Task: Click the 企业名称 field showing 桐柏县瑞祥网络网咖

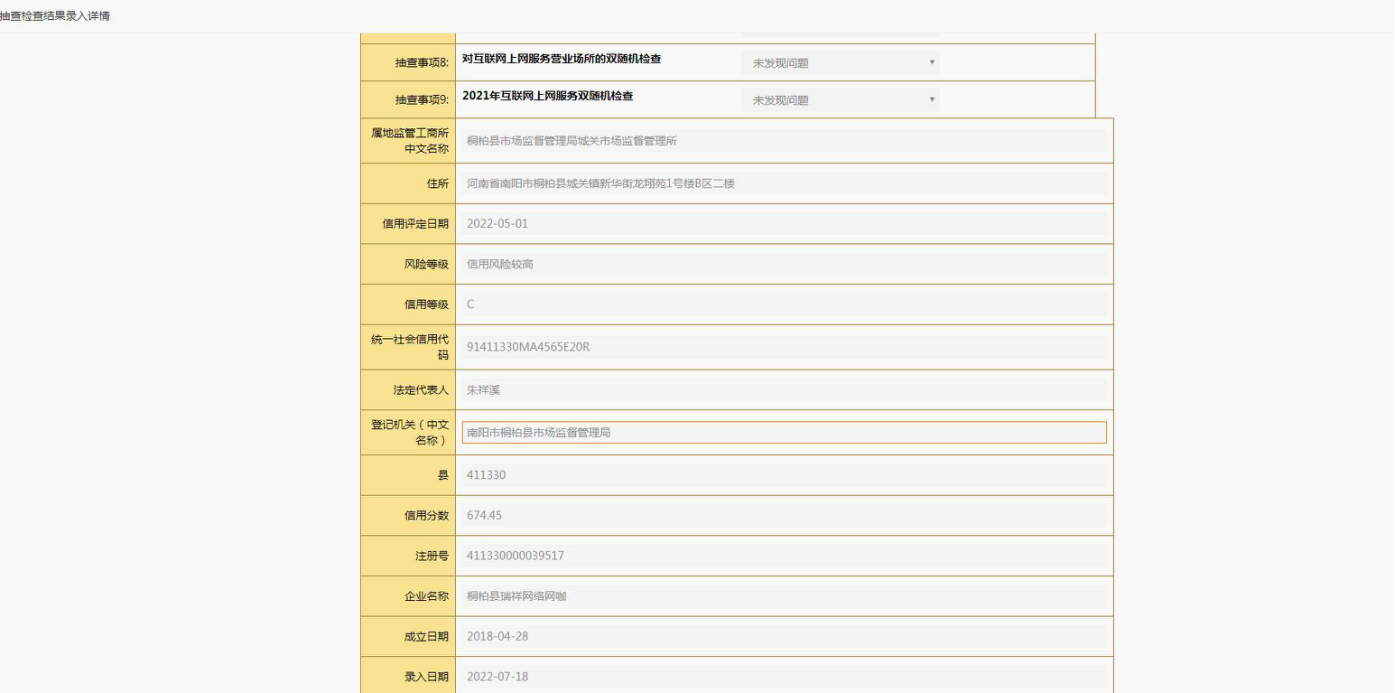Action: (x=784, y=596)
